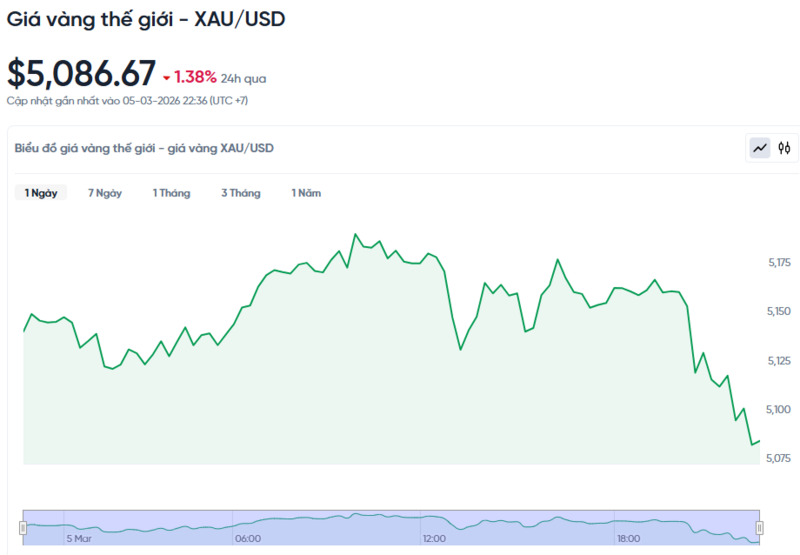The width and height of the screenshot is (800, 555).
Task: Click the 5 Mar label in navigator
Action: [x=79, y=539]
